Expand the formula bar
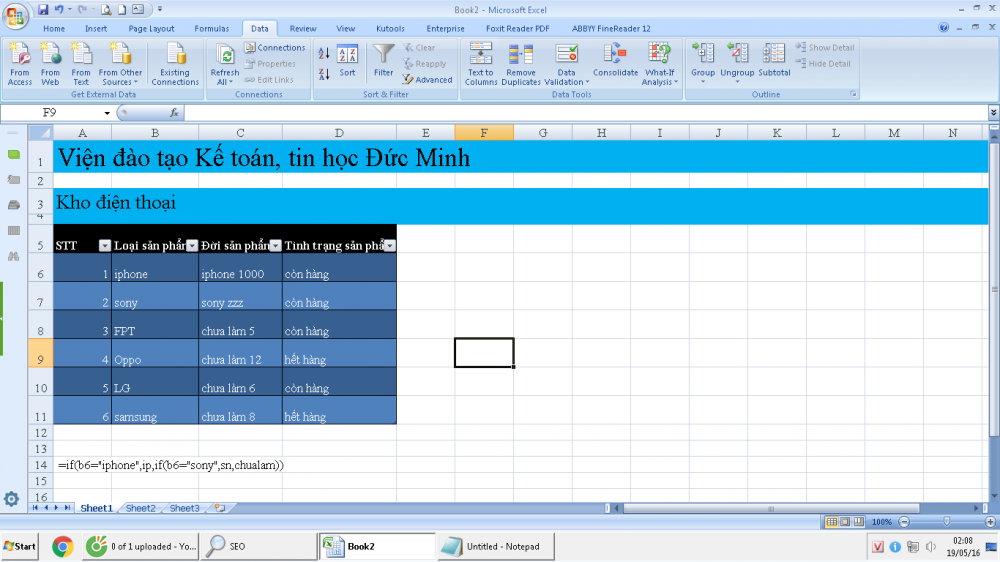This screenshot has height=562, width=1000. pyautogui.click(x=994, y=113)
